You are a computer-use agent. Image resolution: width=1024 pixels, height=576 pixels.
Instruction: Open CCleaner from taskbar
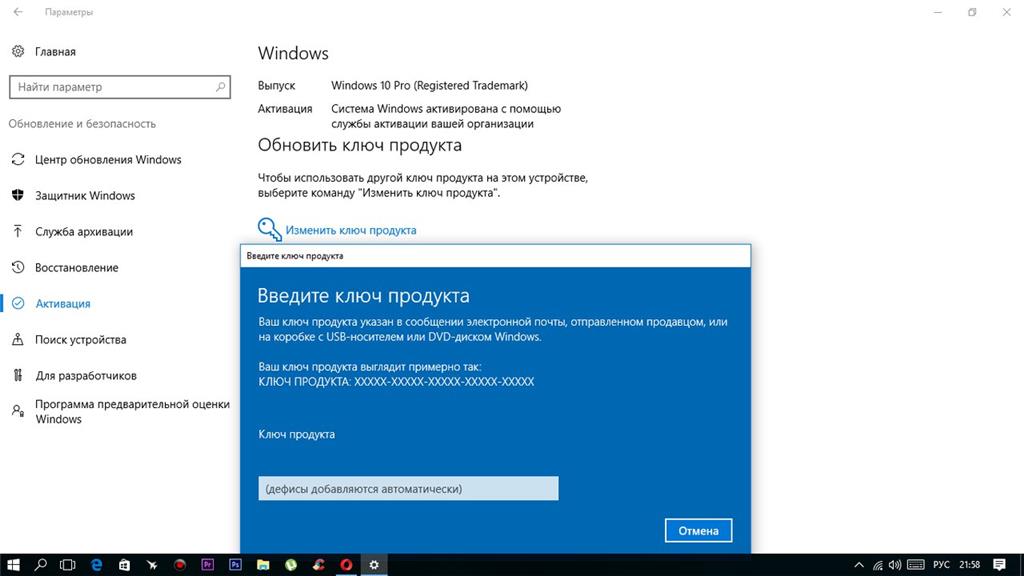point(319,565)
